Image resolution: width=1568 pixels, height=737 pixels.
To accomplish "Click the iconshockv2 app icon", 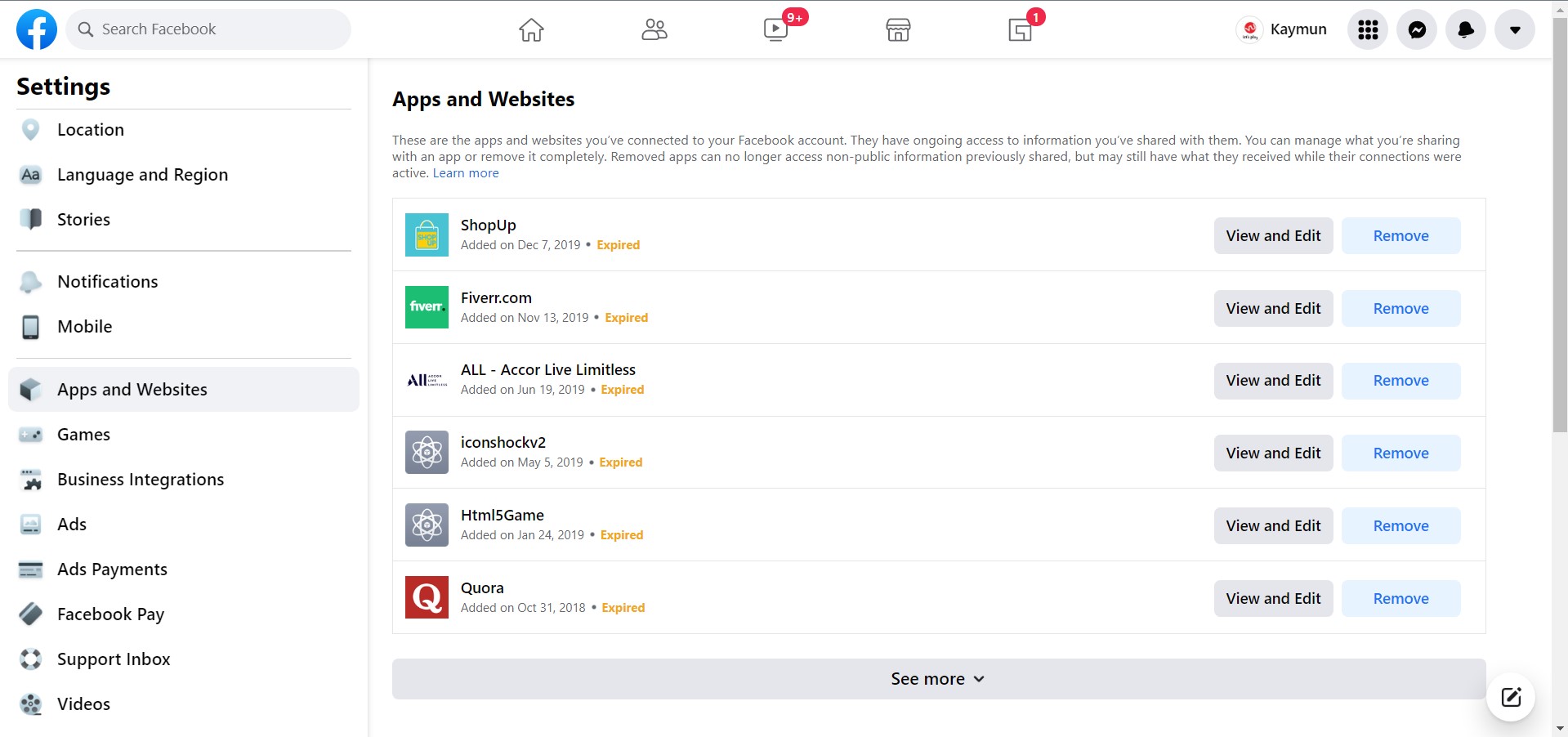I will 427,452.
